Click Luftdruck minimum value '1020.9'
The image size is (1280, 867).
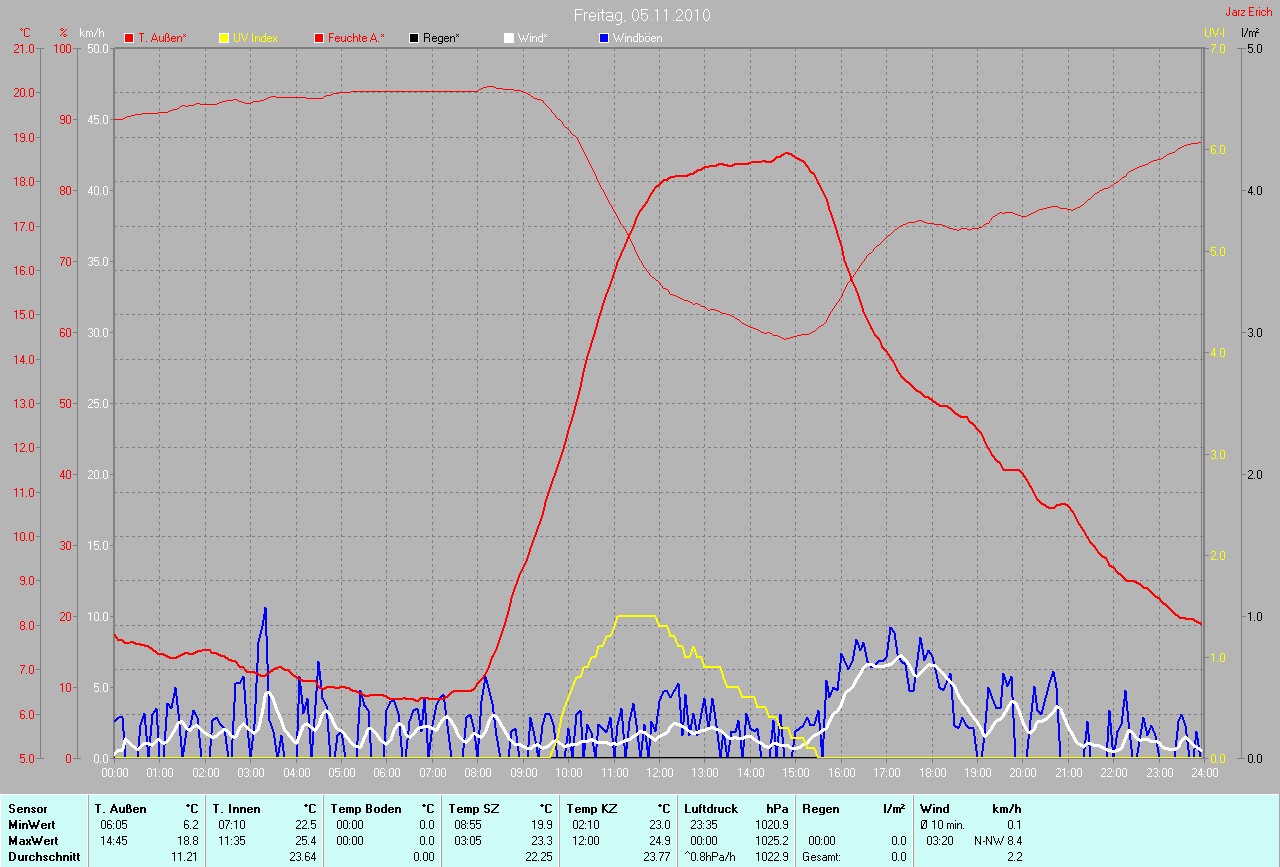(772, 825)
